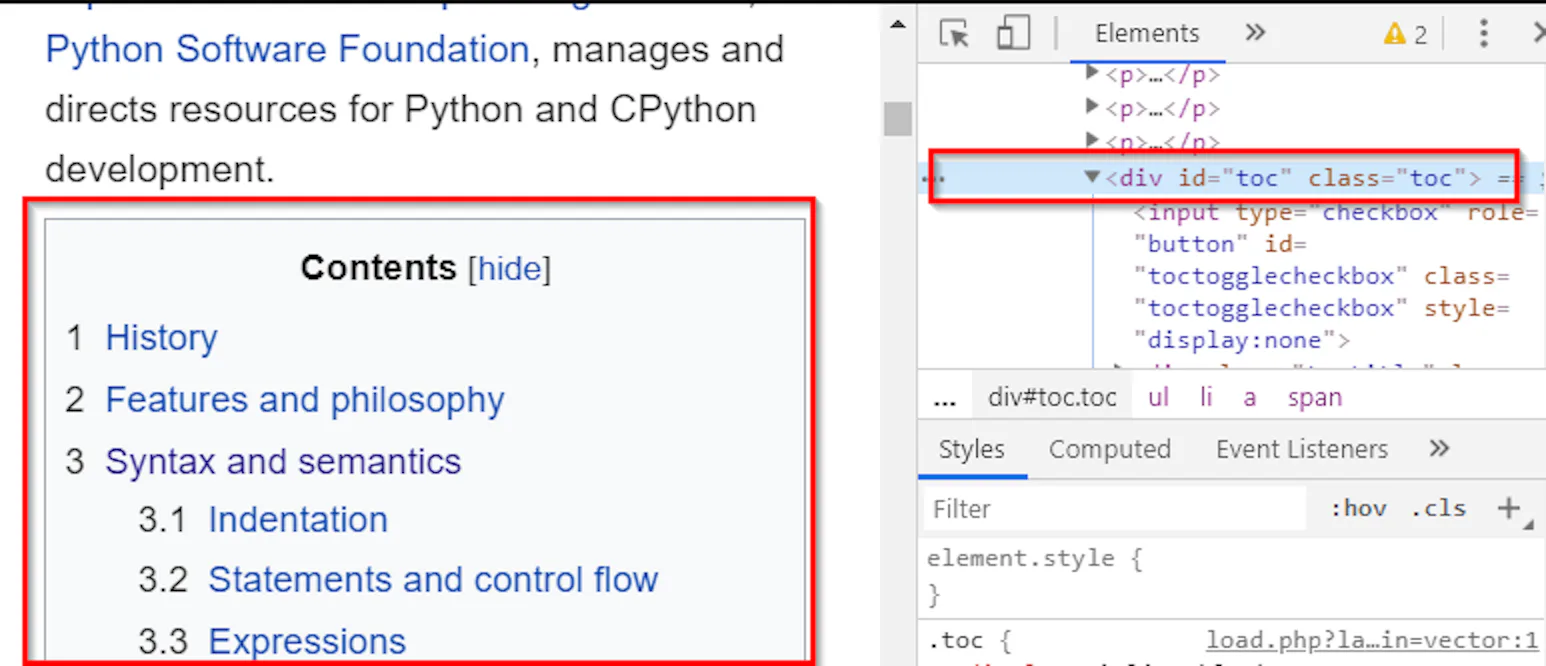The height and width of the screenshot is (666, 1546).
Task: Expand the first collapsed <p> element
Action: point(1093,73)
